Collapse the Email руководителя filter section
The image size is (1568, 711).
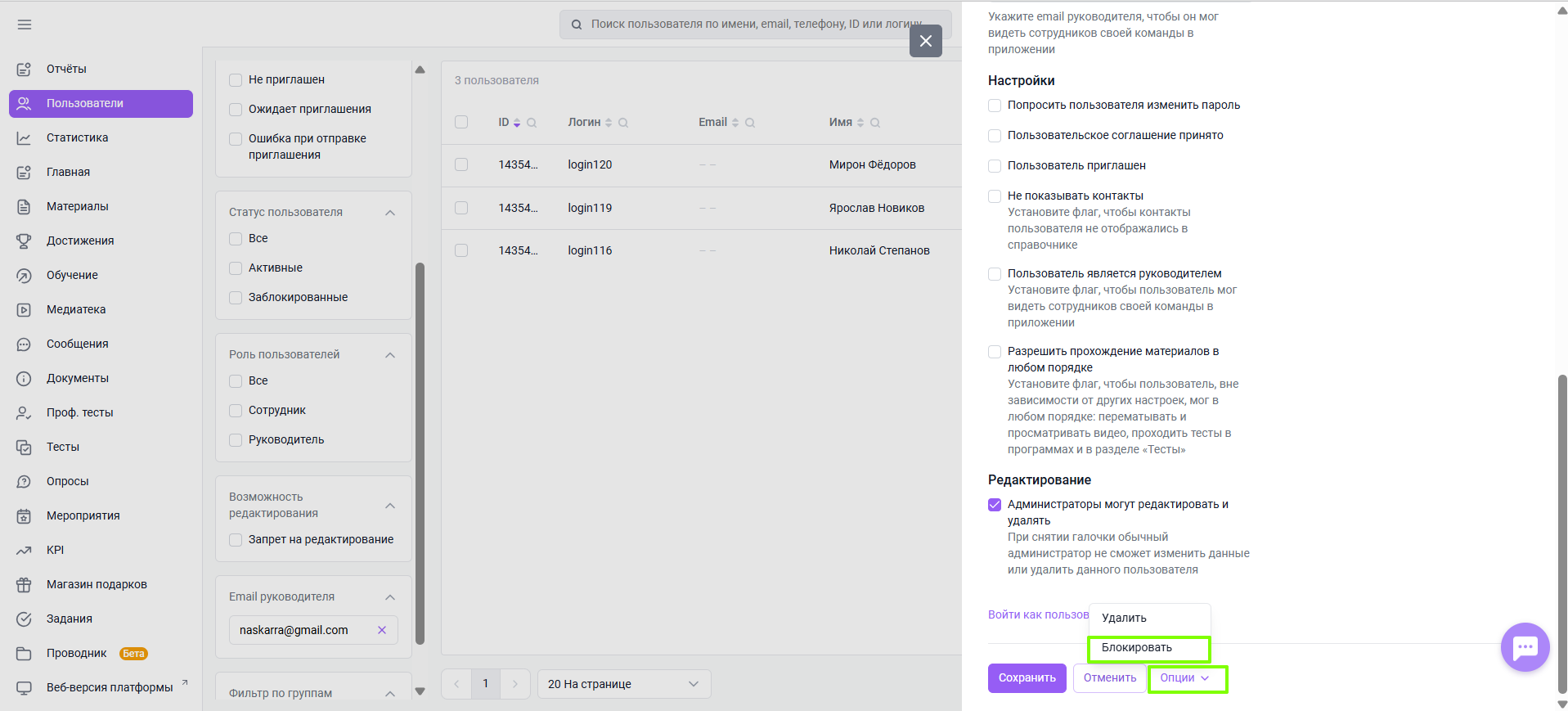(x=390, y=597)
